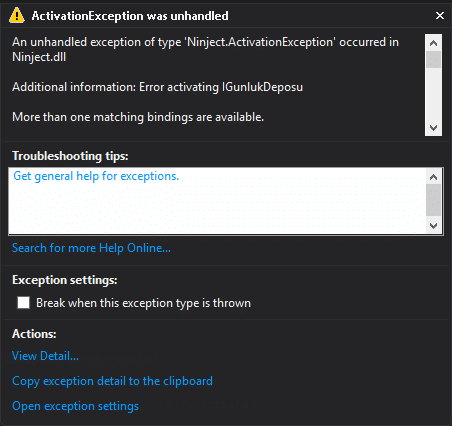Screen dimensions: 452x426
Task: Click the empty area of troubleshooting tips box
Action: tap(217, 208)
